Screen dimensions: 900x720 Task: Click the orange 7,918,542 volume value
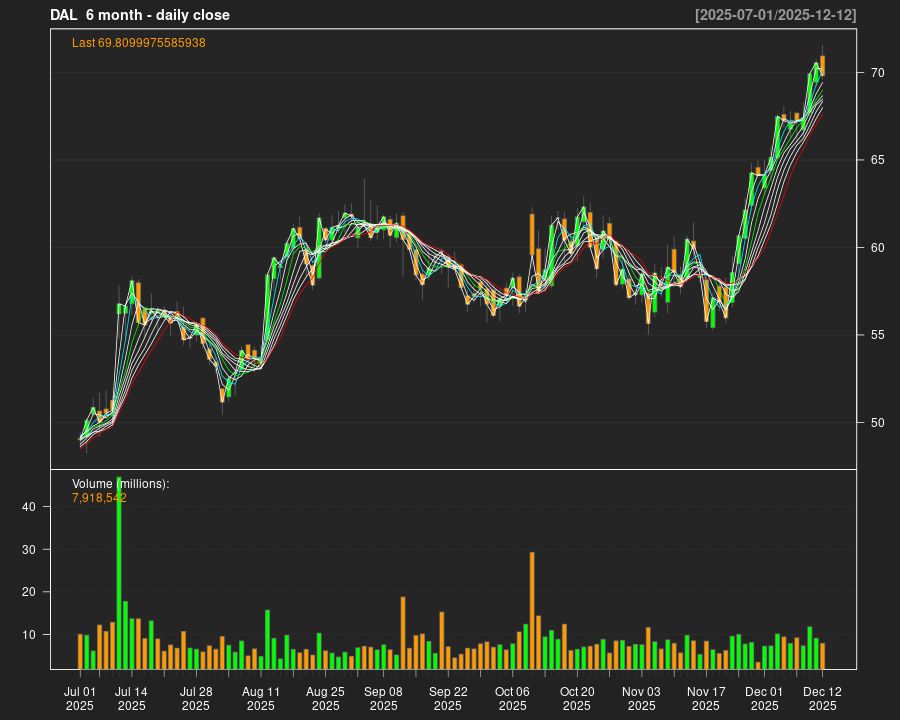tap(99, 497)
